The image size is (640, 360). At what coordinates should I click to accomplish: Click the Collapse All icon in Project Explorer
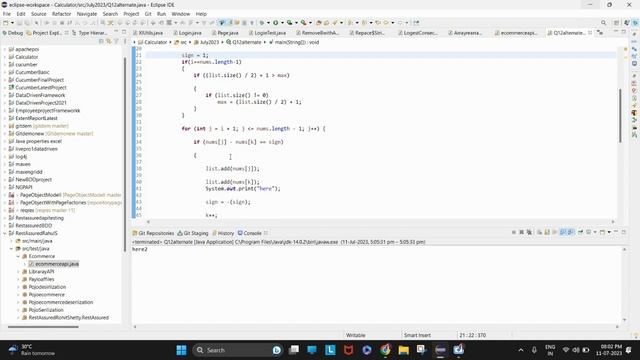click(x=101, y=41)
